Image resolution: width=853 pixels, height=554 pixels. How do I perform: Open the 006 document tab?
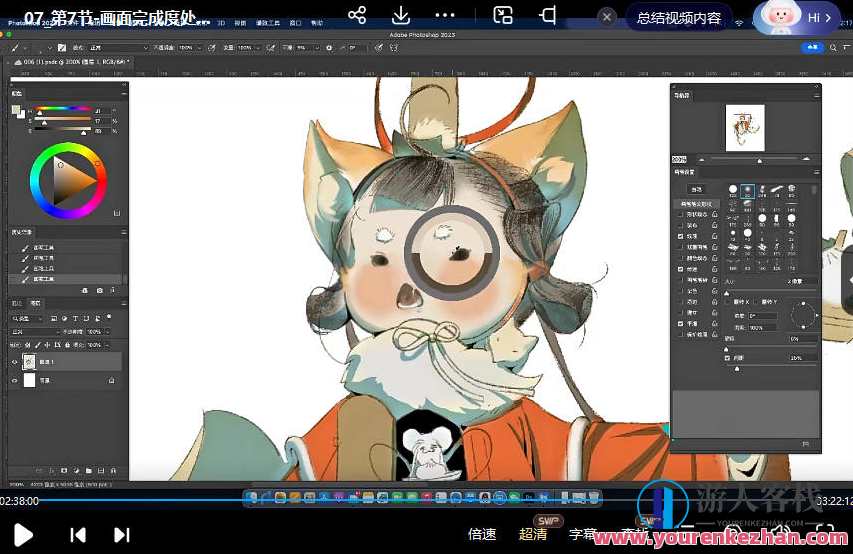pyautogui.click(x=70, y=62)
